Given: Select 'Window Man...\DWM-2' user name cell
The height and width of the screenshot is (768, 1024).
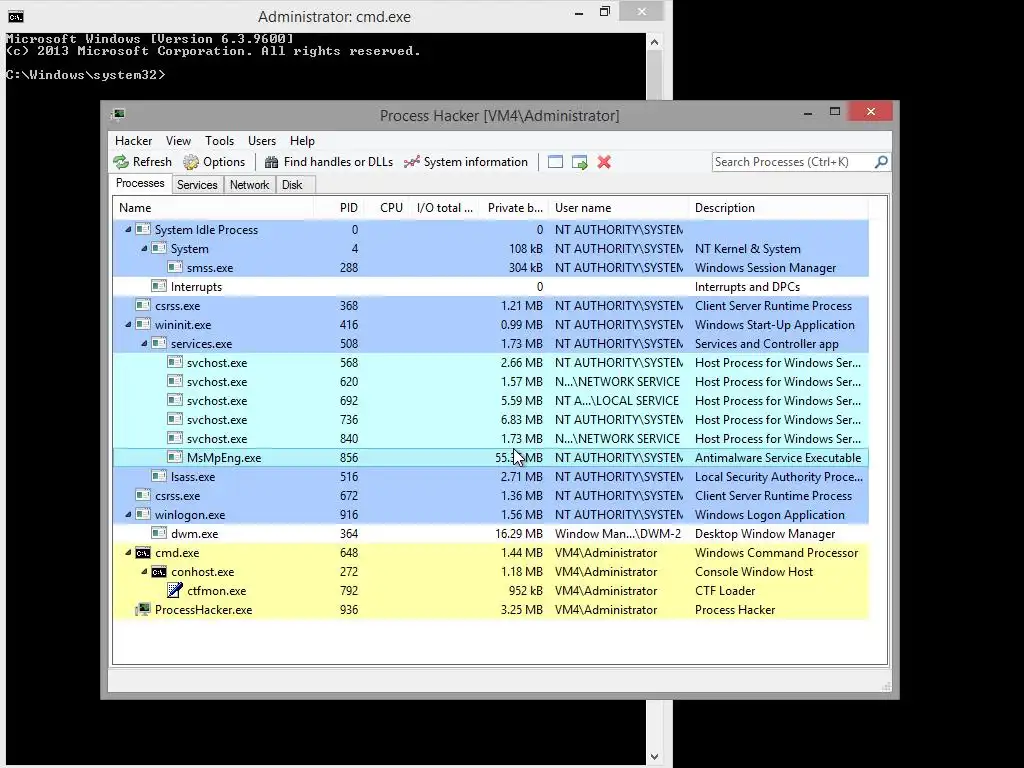Looking at the screenshot, I should pos(618,534).
